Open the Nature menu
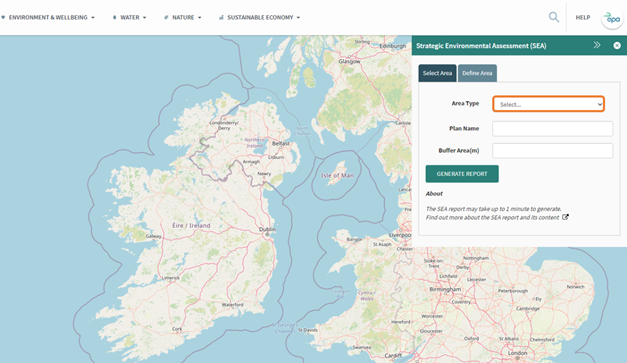Image resolution: width=627 pixels, height=363 pixels. 183,18
